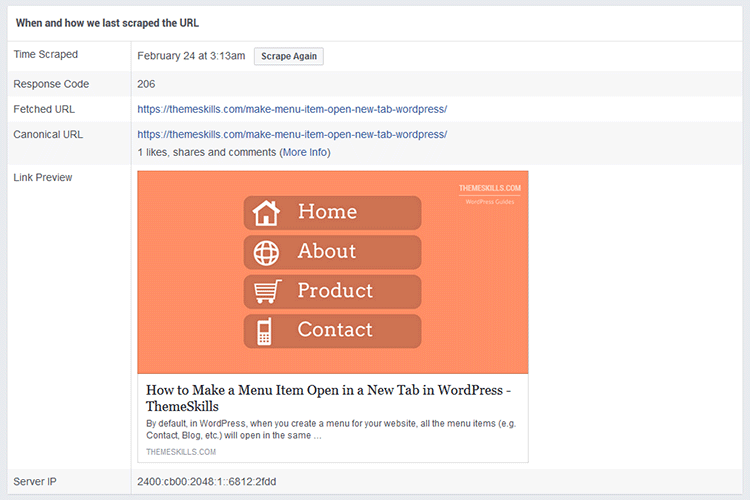The image size is (750, 500).
Task: Open the link preview article title
Action: click(x=329, y=398)
